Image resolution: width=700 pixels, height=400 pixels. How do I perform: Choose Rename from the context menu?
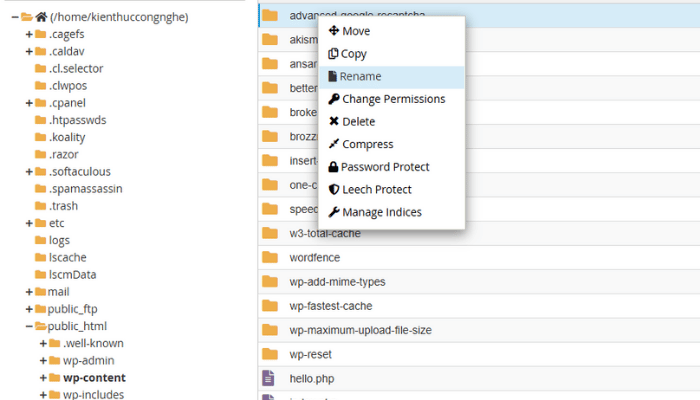click(x=360, y=77)
